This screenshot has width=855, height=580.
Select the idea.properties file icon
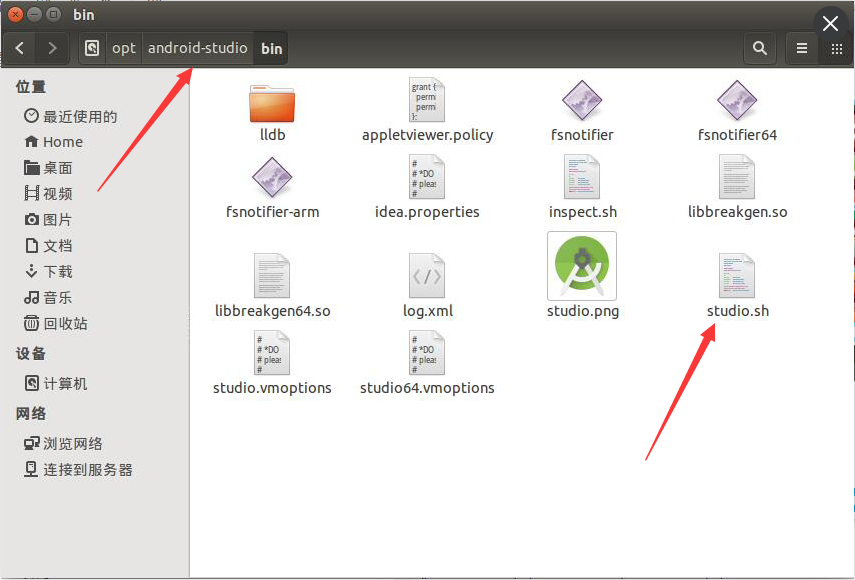pyautogui.click(x=427, y=177)
